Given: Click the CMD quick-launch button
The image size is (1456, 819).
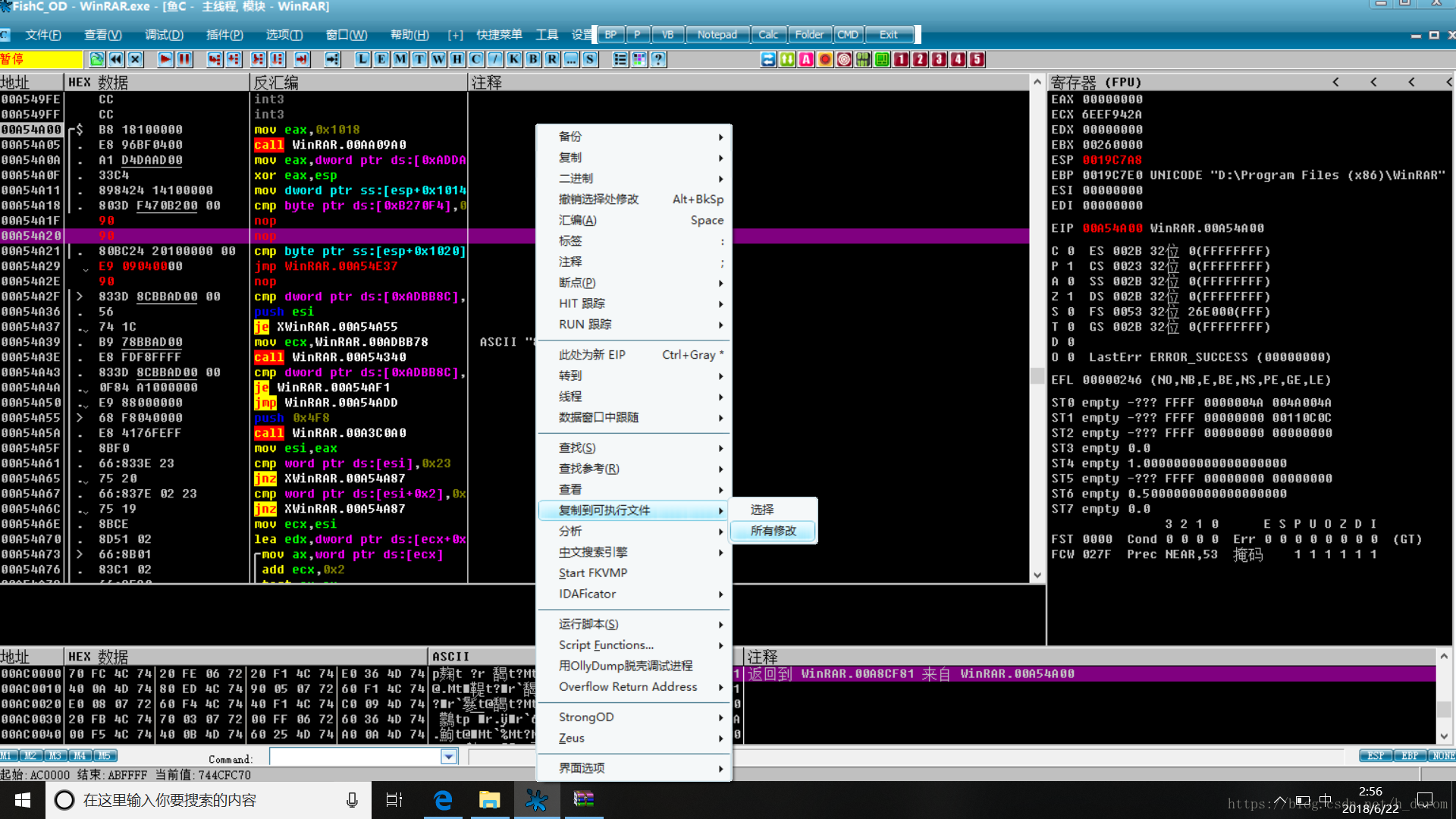Looking at the screenshot, I should [x=848, y=35].
